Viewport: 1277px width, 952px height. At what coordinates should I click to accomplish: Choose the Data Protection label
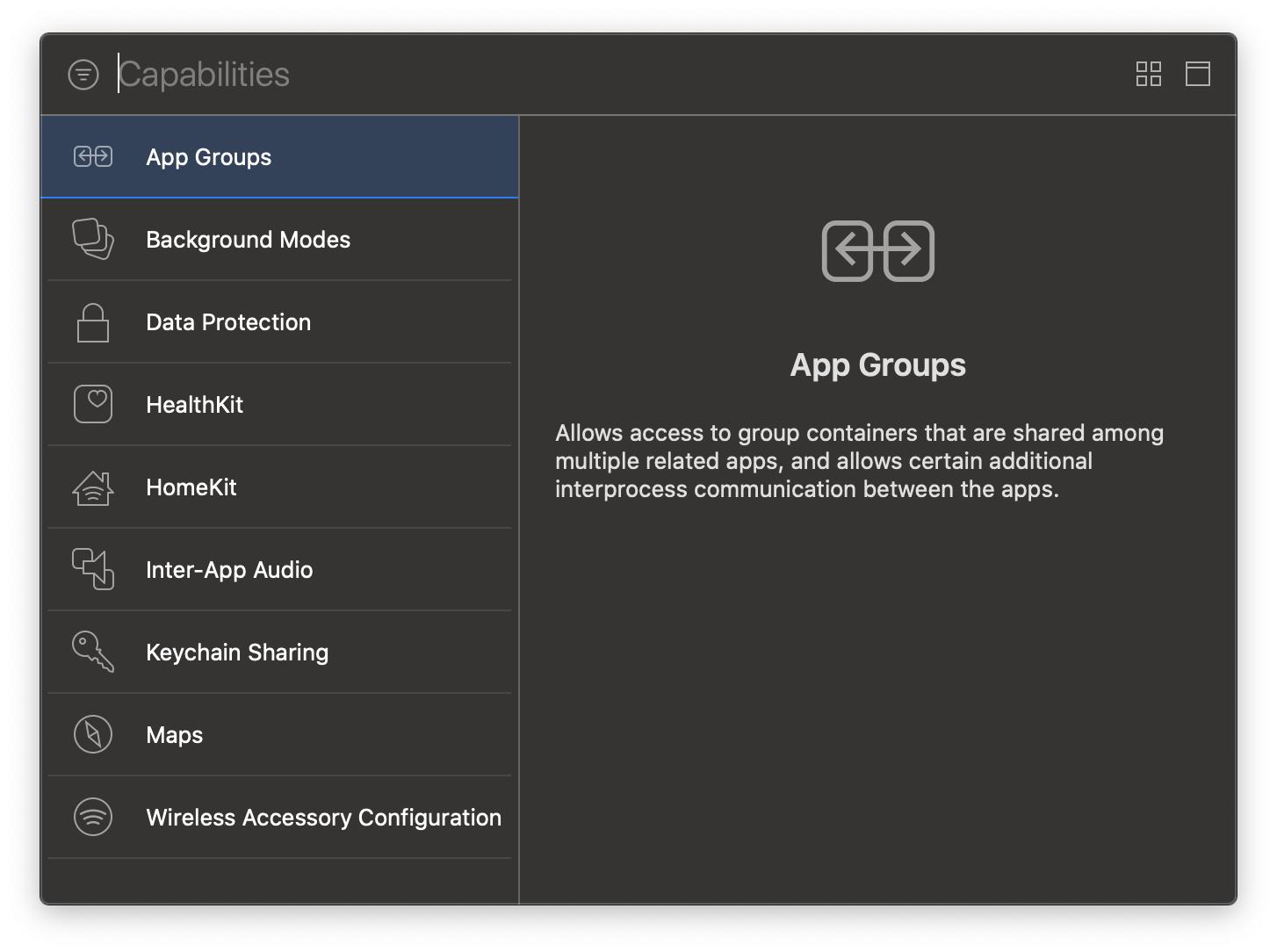pyautogui.click(x=228, y=322)
